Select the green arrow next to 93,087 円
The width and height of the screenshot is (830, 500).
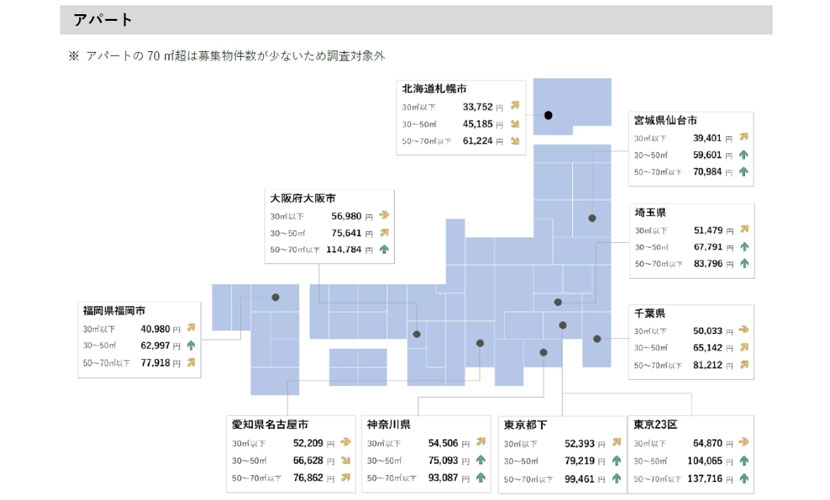[x=481, y=477]
